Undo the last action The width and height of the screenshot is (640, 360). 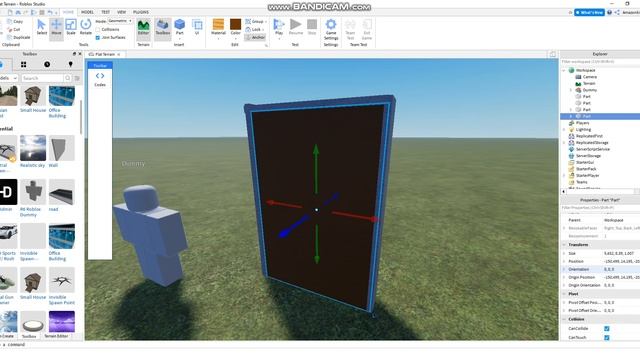50,13
